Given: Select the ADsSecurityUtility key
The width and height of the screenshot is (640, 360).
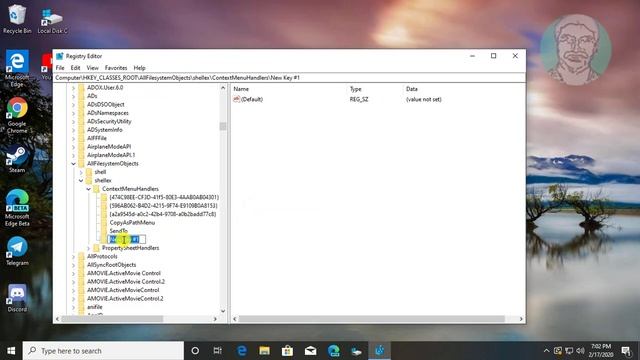Looking at the screenshot, I should pyautogui.click(x=109, y=121).
